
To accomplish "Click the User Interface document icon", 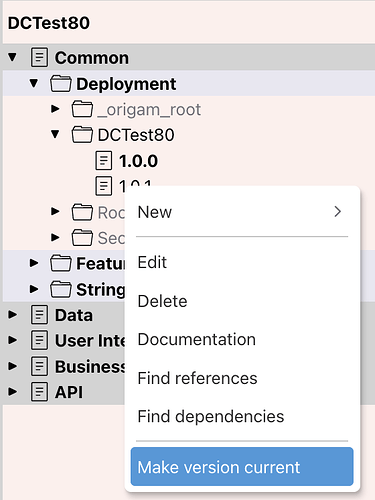I will click(39, 340).
